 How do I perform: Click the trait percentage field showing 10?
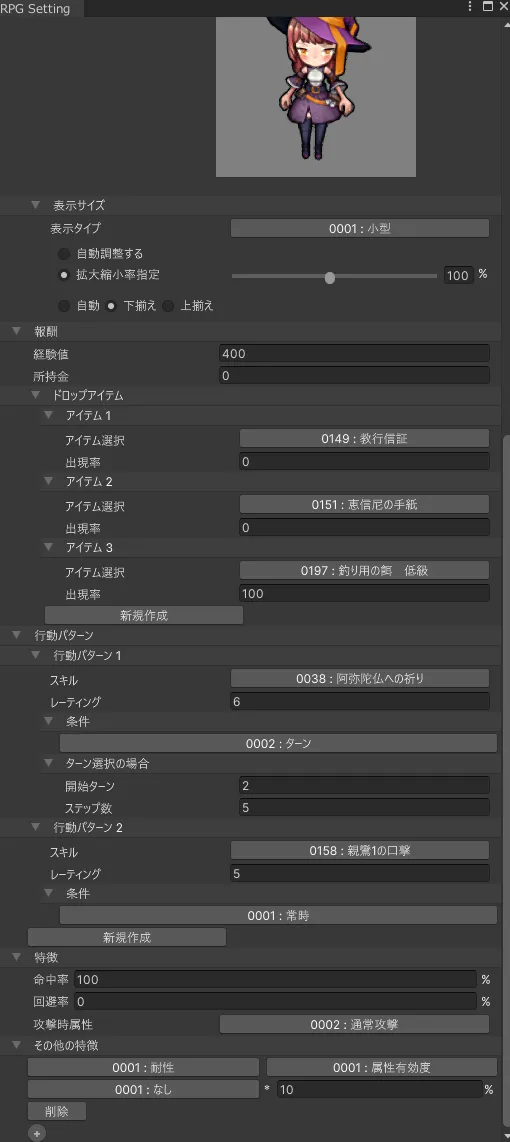coord(379,1090)
